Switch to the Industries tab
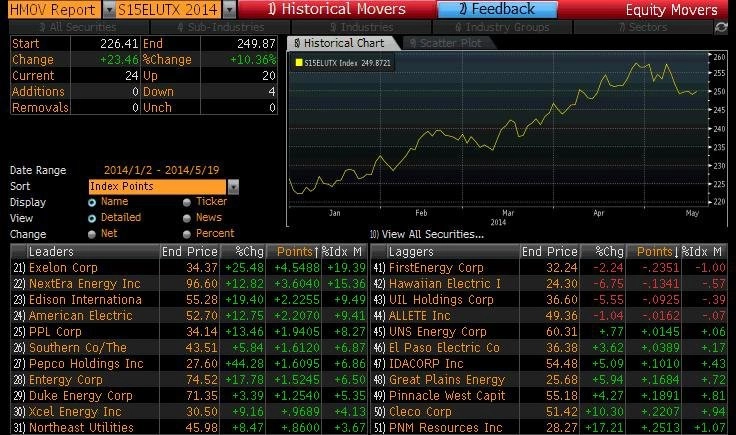The width and height of the screenshot is (736, 435). pos(361,27)
